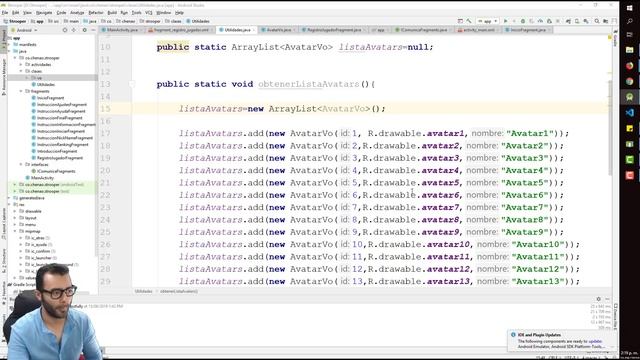Click the Stroooper breadcrumb in navigation bar
Viewport: 640px width, 360px height.
click(x=15, y=21)
